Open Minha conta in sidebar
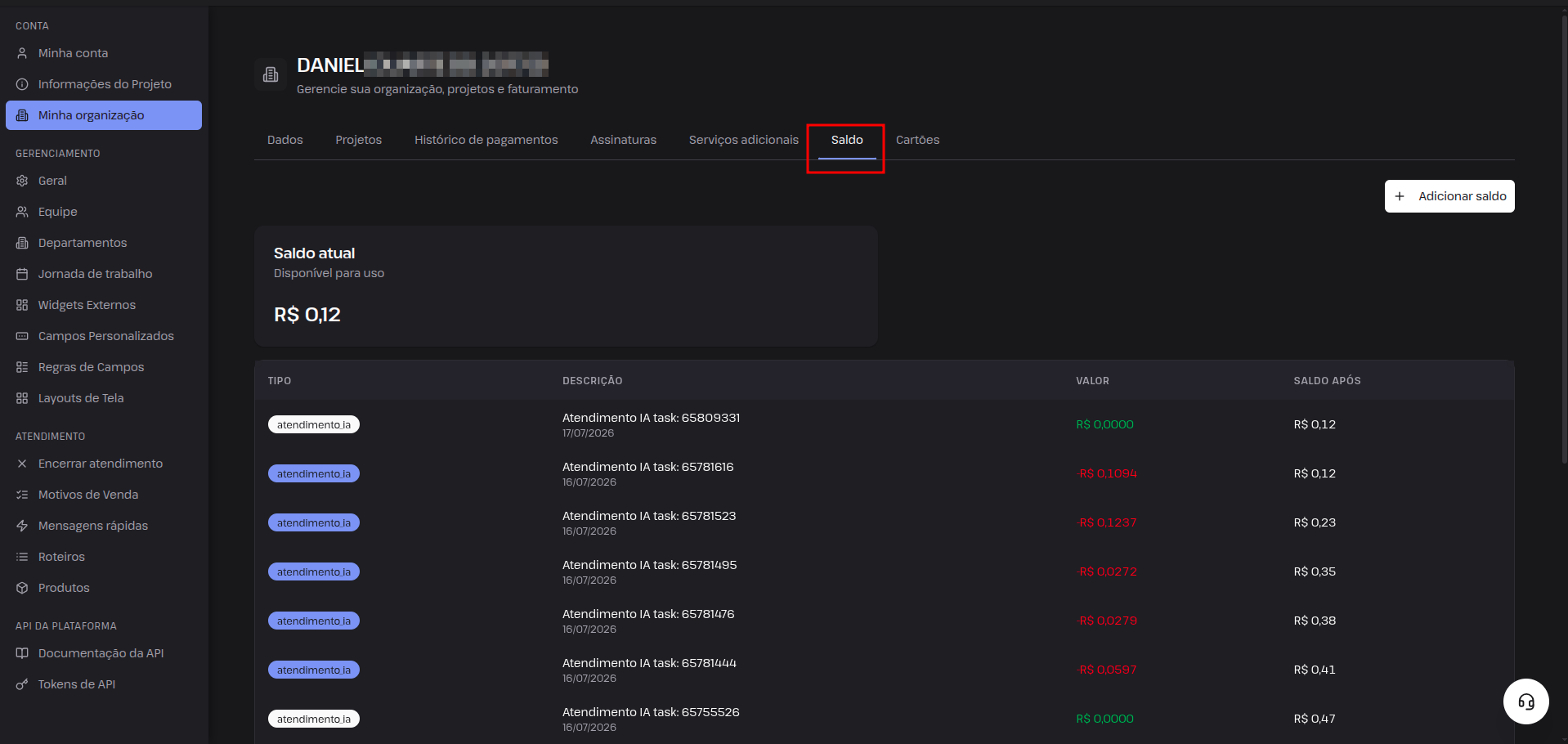Image resolution: width=1568 pixels, height=744 pixels. coord(104,53)
